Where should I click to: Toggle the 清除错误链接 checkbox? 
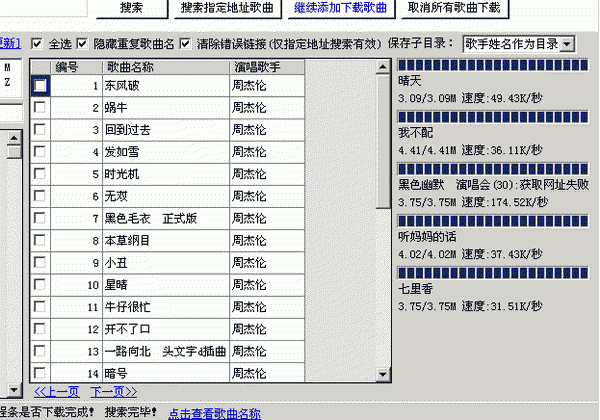click(190, 44)
